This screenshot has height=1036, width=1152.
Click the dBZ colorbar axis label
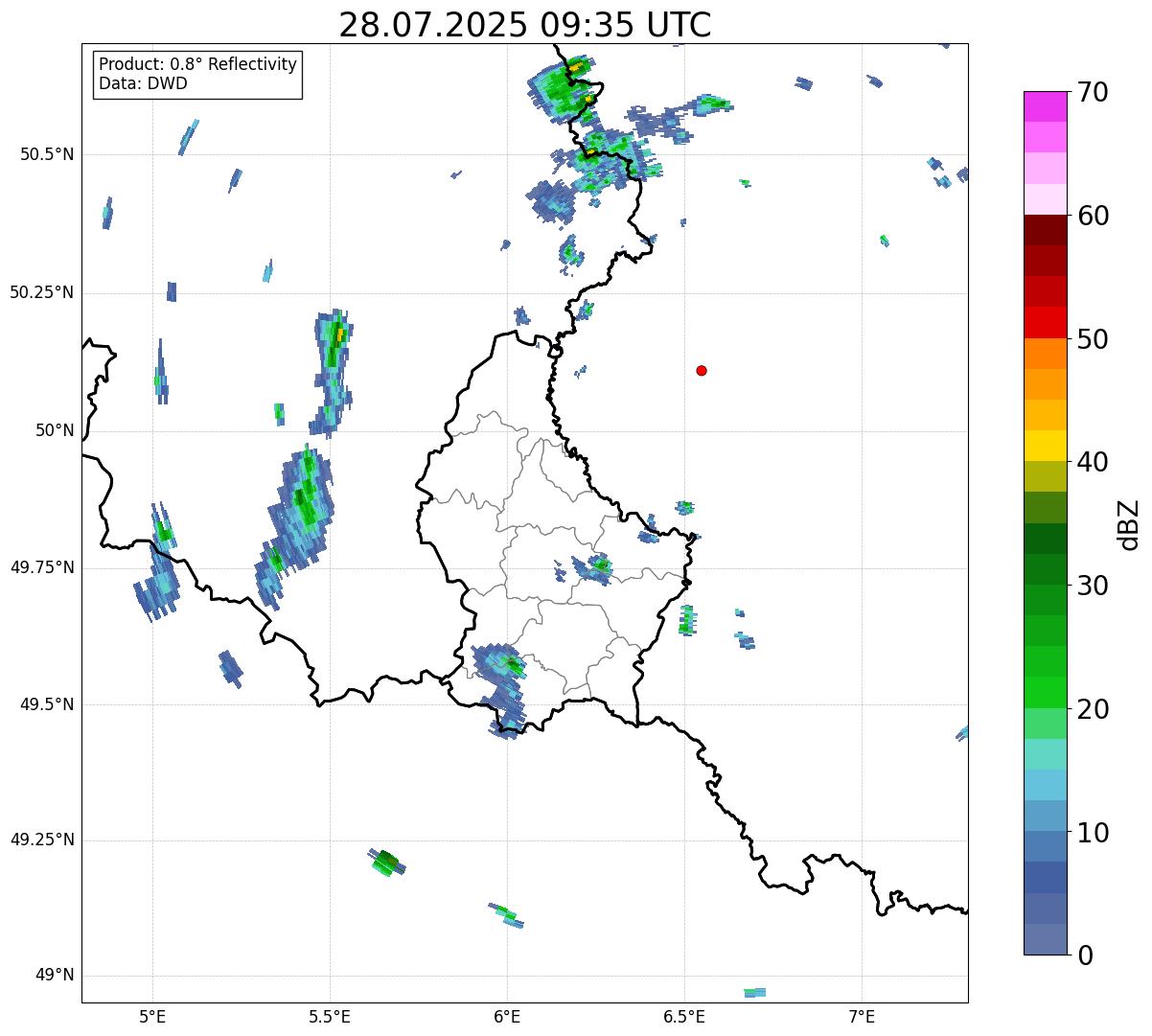coord(1130,523)
